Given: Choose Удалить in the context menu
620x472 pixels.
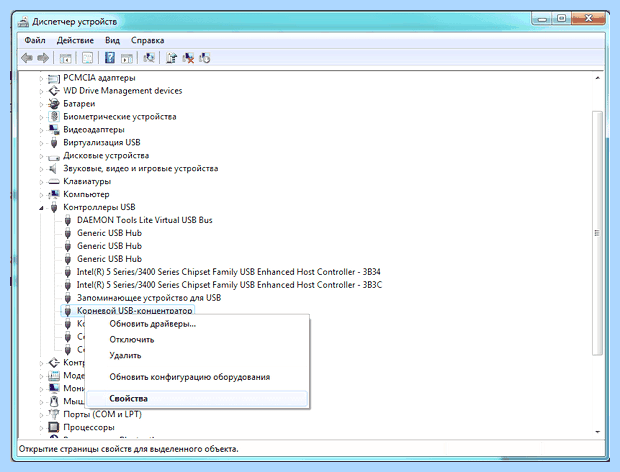Looking at the screenshot, I should [197, 356].
